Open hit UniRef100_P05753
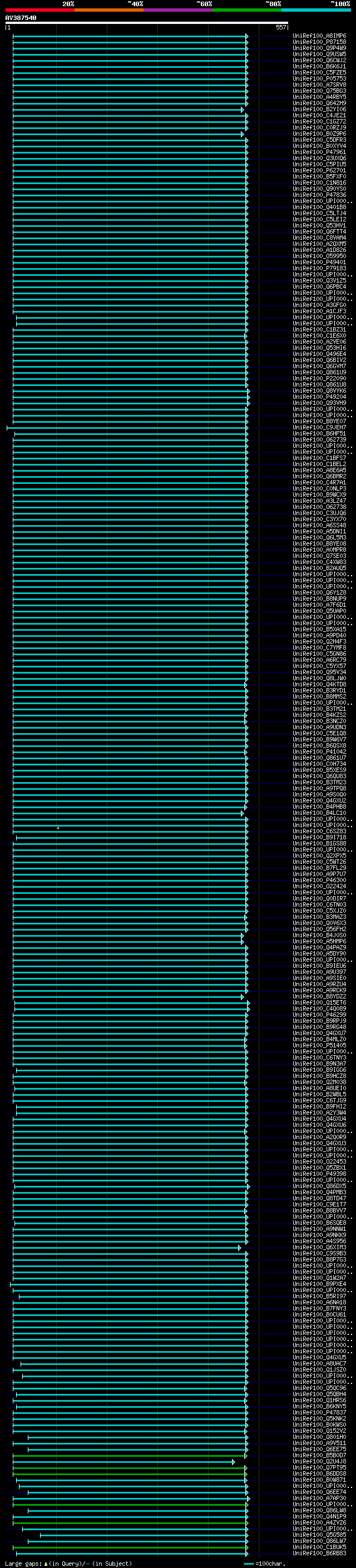The image size is (356, 1568). [319, 78]
